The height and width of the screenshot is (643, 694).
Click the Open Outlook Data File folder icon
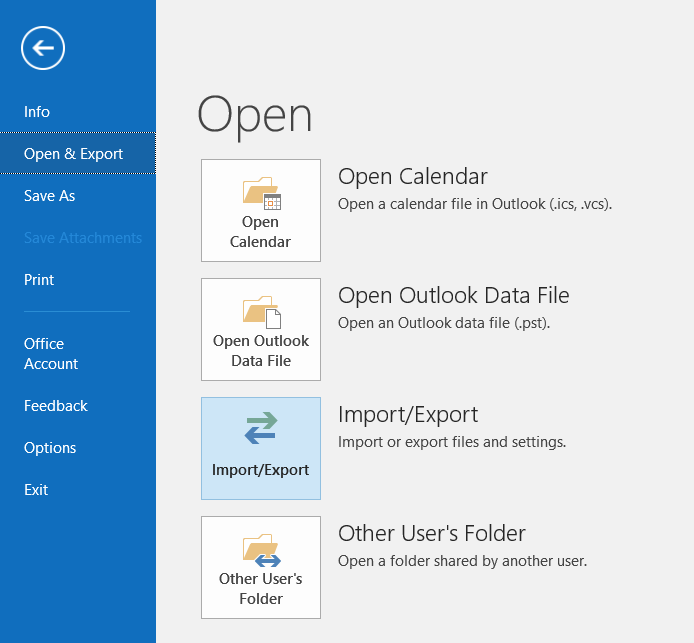(x=262, y=312)
